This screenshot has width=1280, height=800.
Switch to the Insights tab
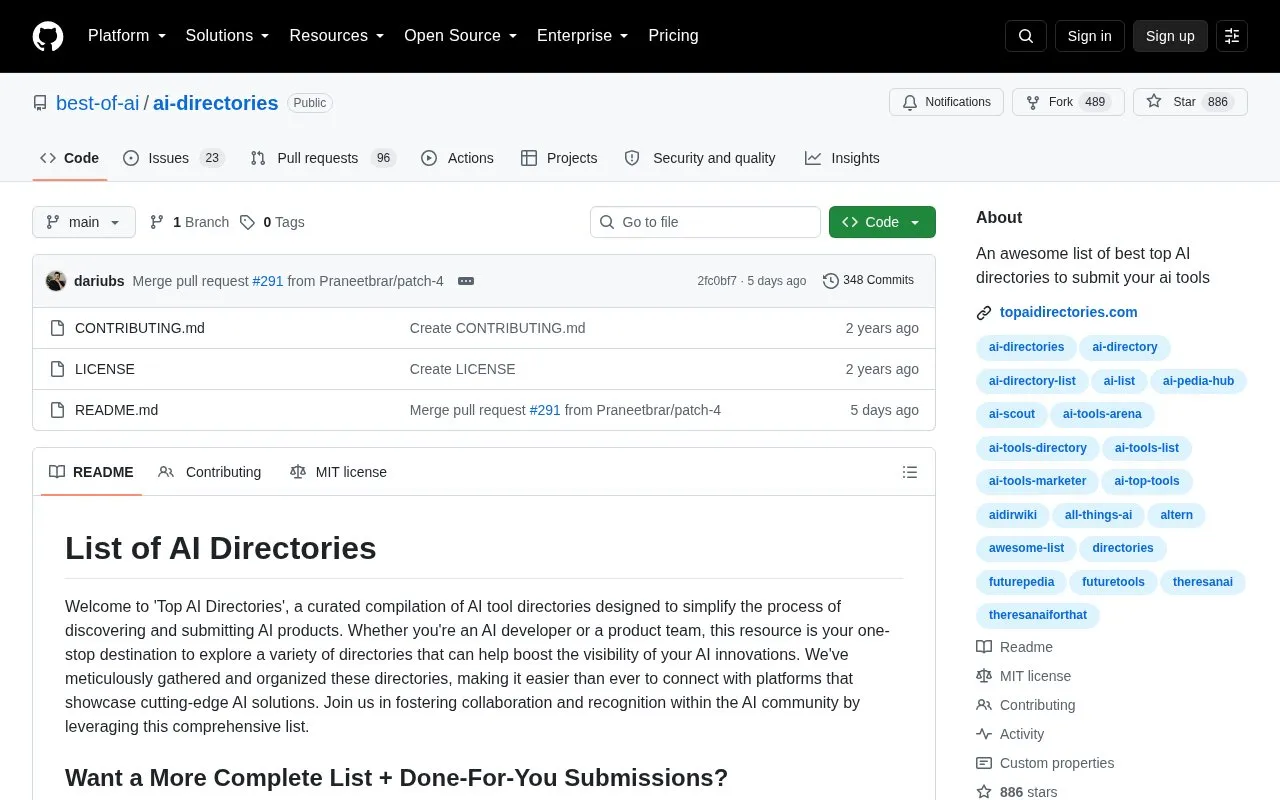pos(842,158)
